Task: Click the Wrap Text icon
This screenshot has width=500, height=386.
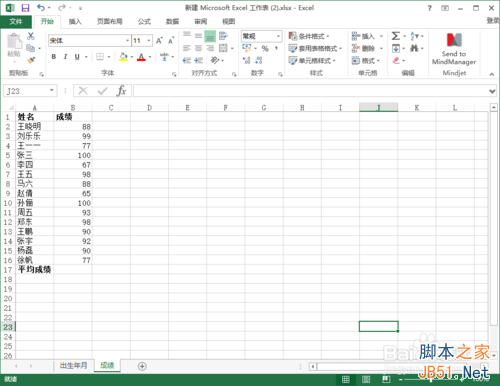Action: pos(223,36)
